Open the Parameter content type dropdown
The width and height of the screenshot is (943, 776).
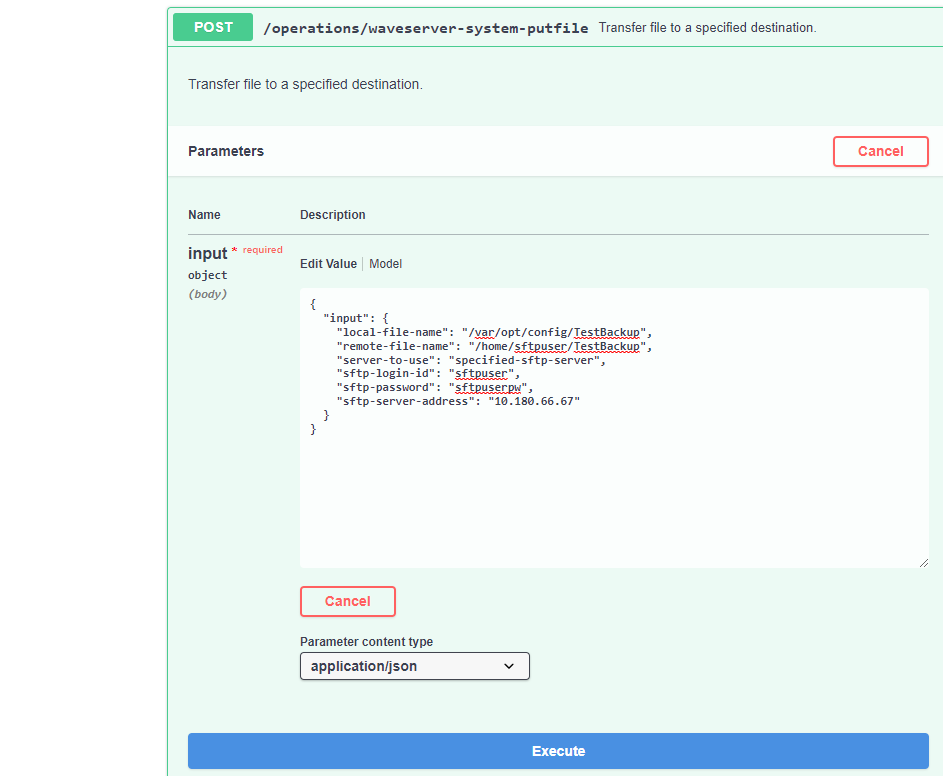pyautogui.click(x=414, y=665)
